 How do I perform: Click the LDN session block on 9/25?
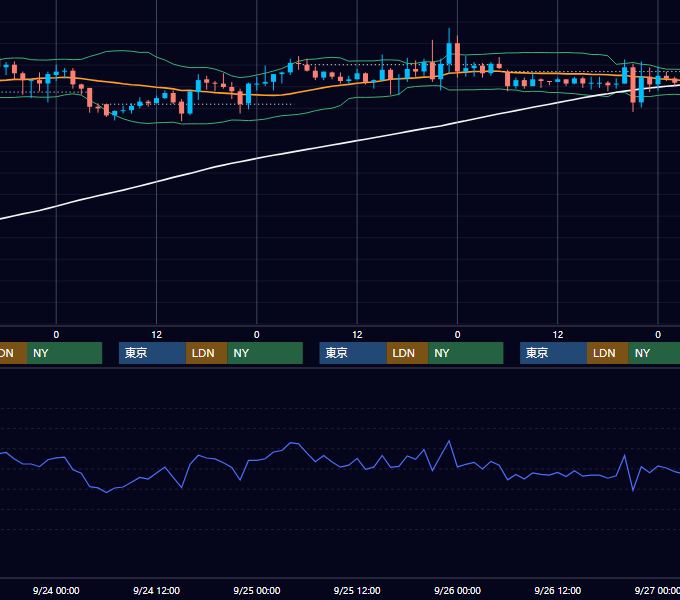pos(407,353)
